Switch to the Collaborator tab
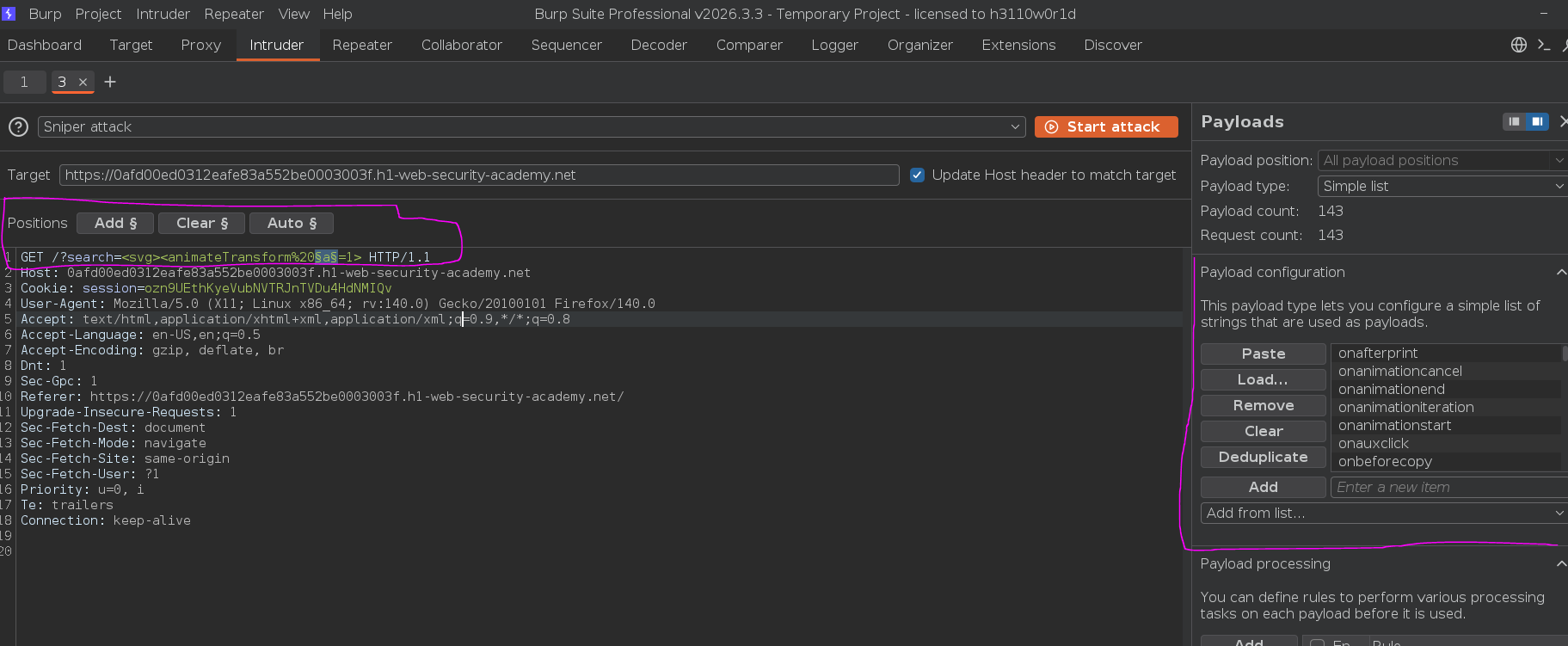Viewport: 1568px width, 646px height. point(461,45)
